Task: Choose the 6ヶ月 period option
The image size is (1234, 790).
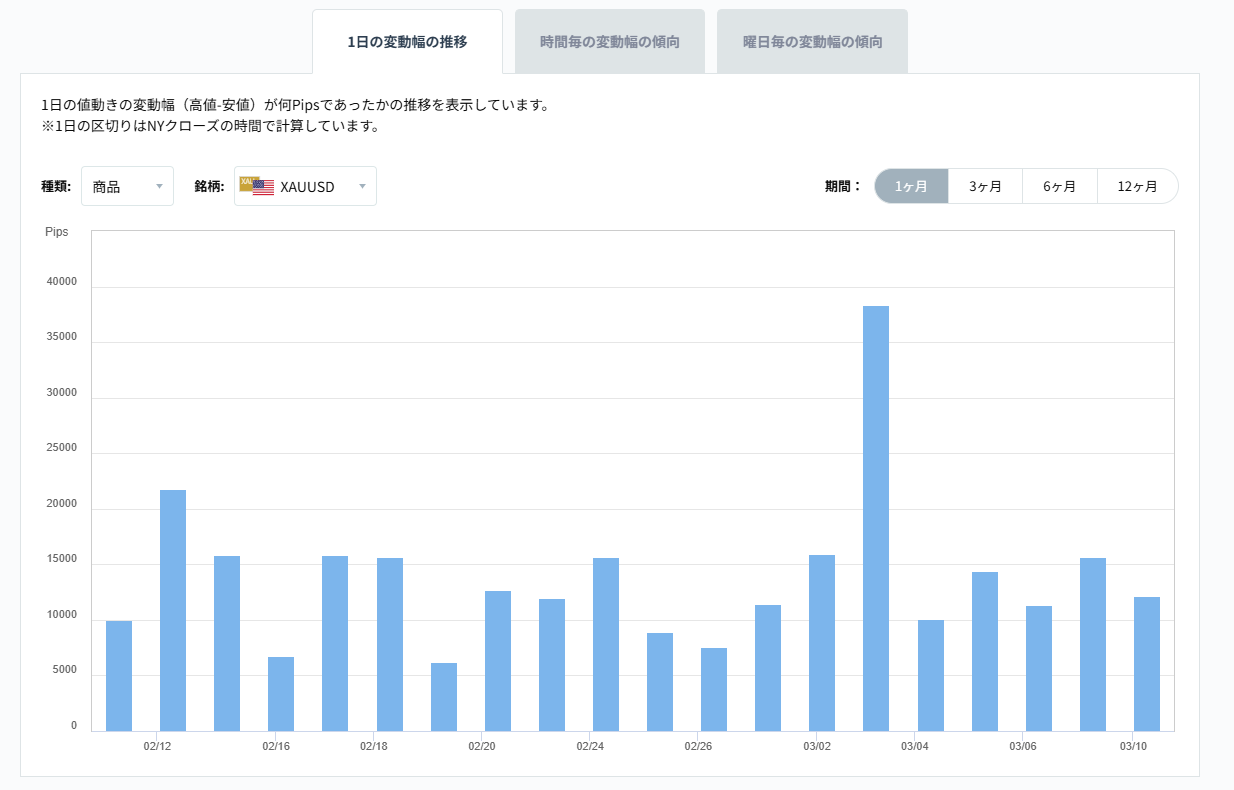Action: tap(1060, 186)
